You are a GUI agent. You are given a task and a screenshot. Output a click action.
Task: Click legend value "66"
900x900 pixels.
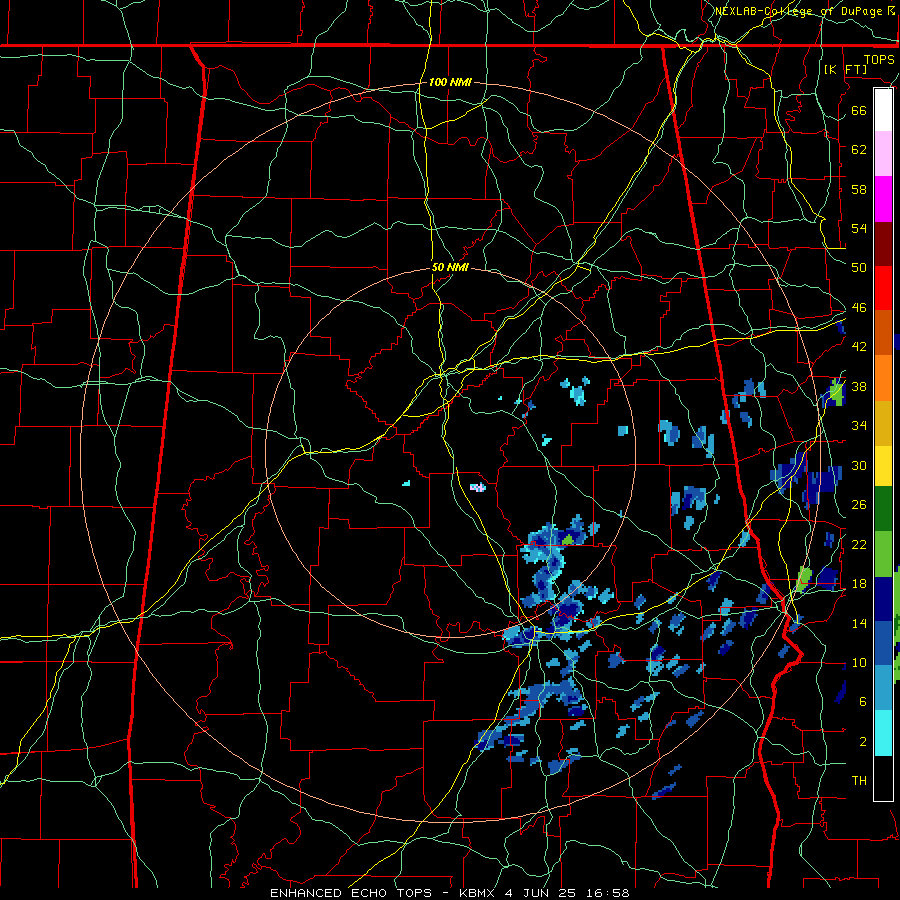coord(859,110)
